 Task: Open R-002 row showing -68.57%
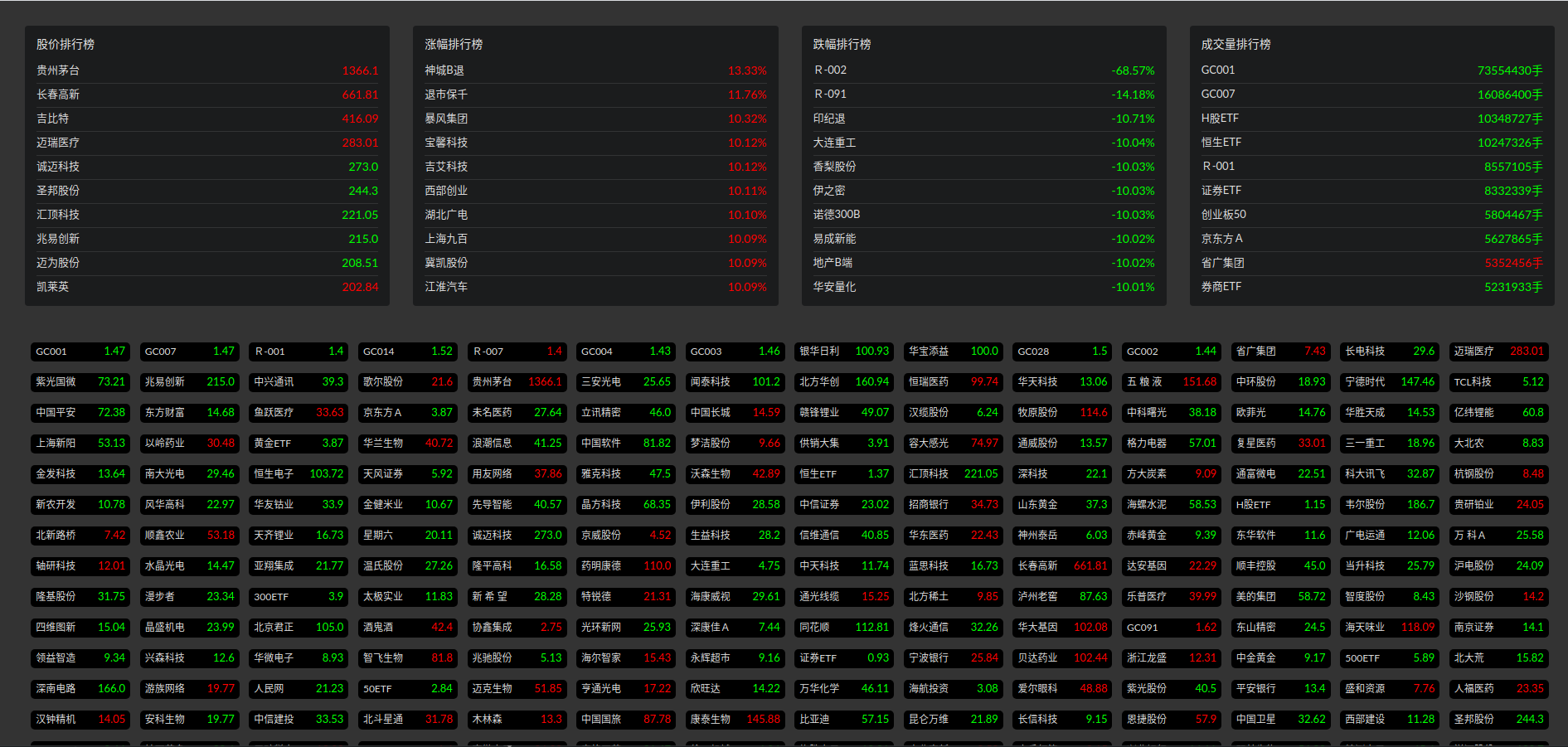coord(983,70)
